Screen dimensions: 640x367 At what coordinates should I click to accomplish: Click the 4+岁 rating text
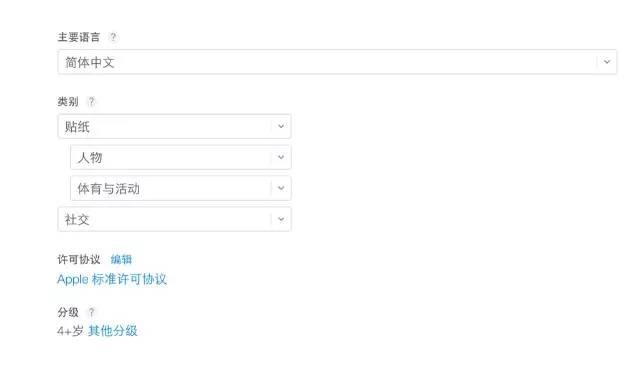pos(70,331)
